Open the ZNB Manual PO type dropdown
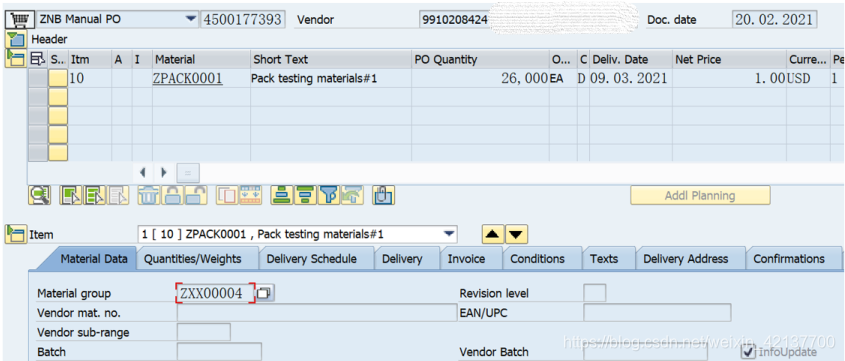845x361 pixels. (191, 19)
